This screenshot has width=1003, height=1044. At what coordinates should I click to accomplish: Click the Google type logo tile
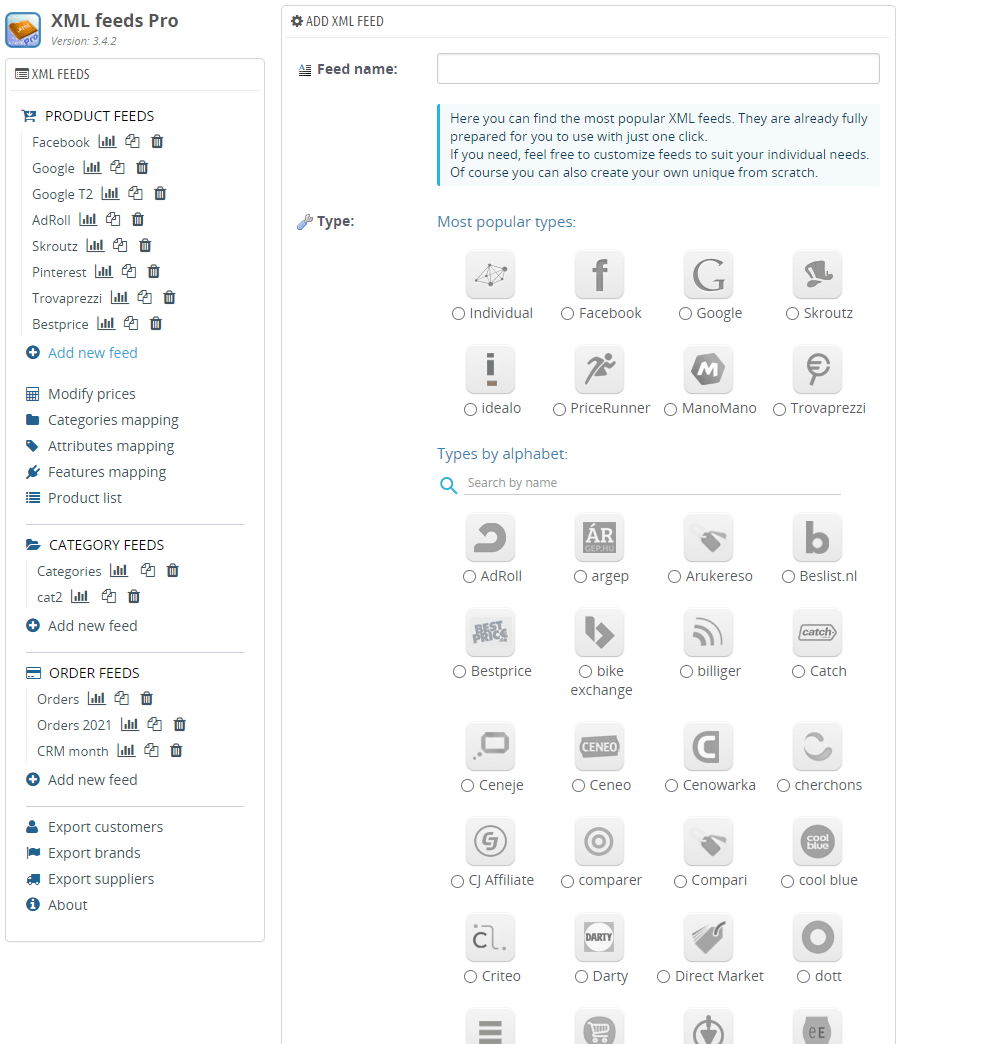[709, 274]
